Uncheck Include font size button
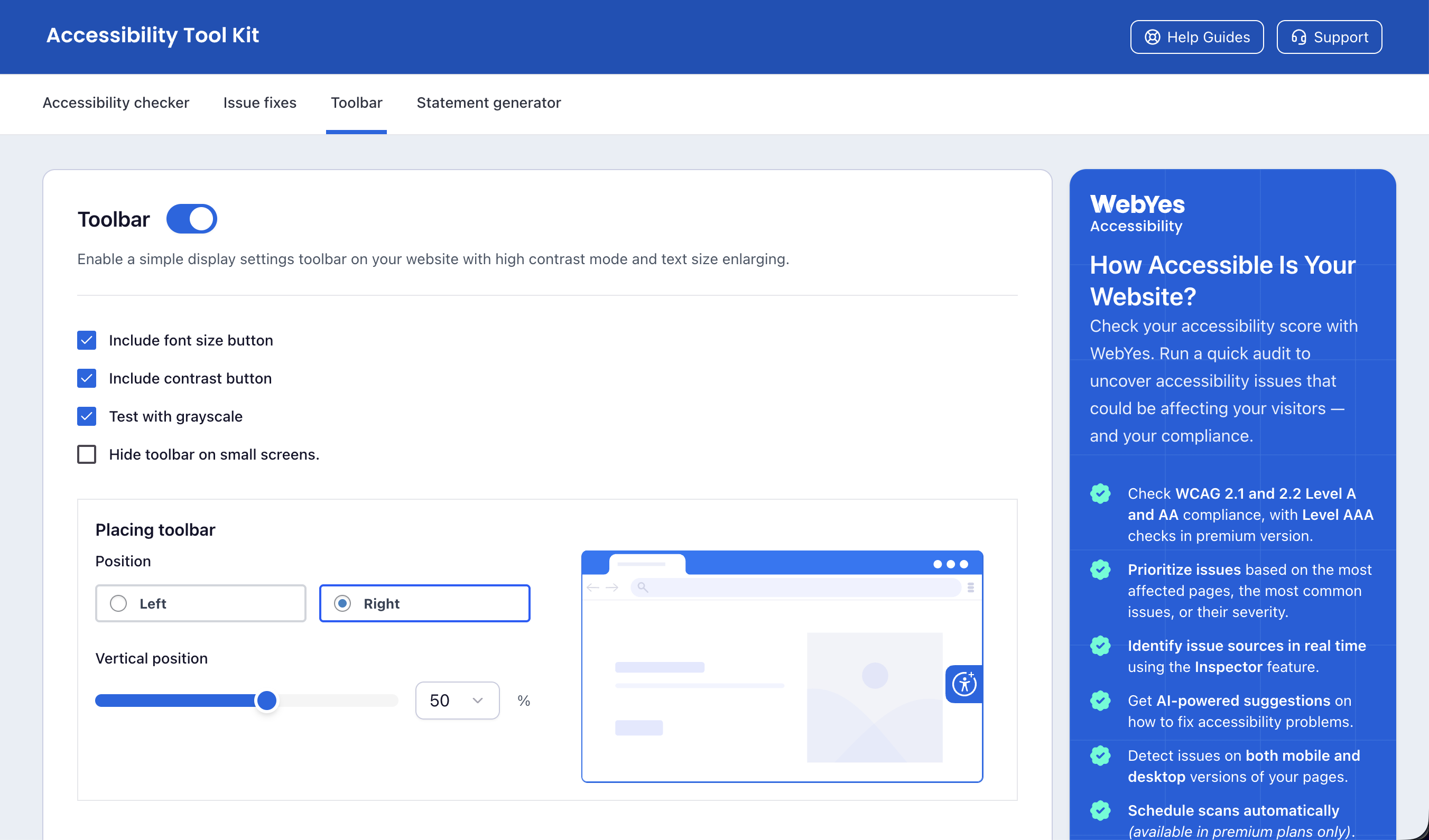This screenshot has height=840, width=1429. pos(87,340)
